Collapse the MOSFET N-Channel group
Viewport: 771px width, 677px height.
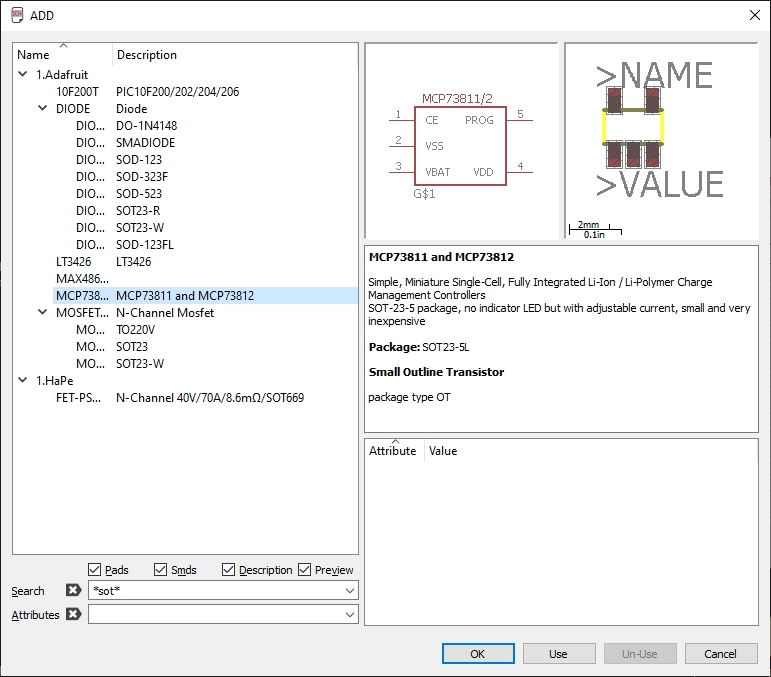tap(43, 312)
